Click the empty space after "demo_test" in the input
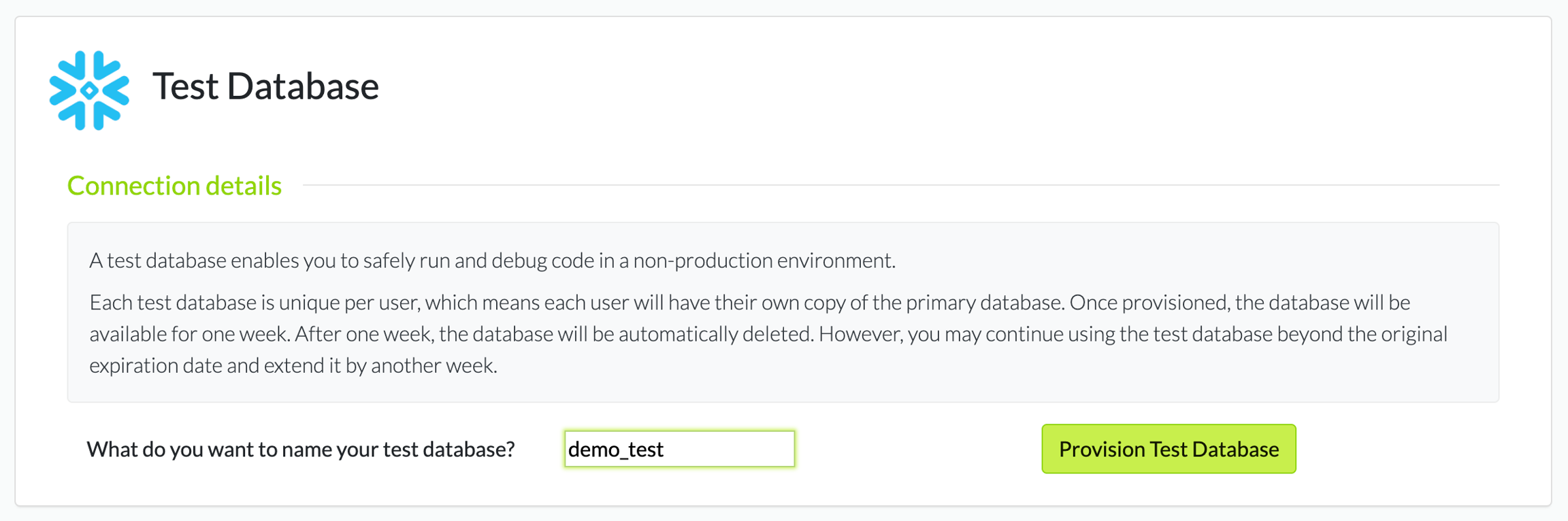The width and height of the screenshot is (1568, 521). point(735,450)
